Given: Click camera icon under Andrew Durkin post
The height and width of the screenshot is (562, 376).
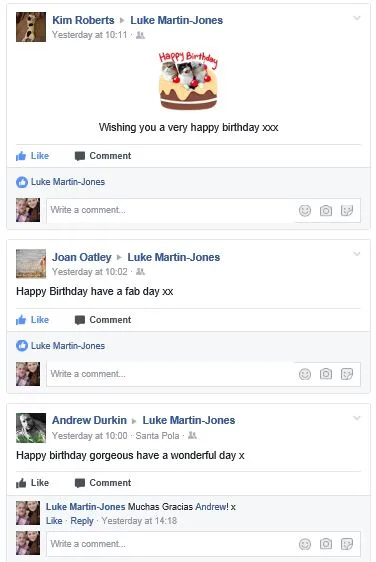Looking at the screenshot, I should [x=325, y=544].
